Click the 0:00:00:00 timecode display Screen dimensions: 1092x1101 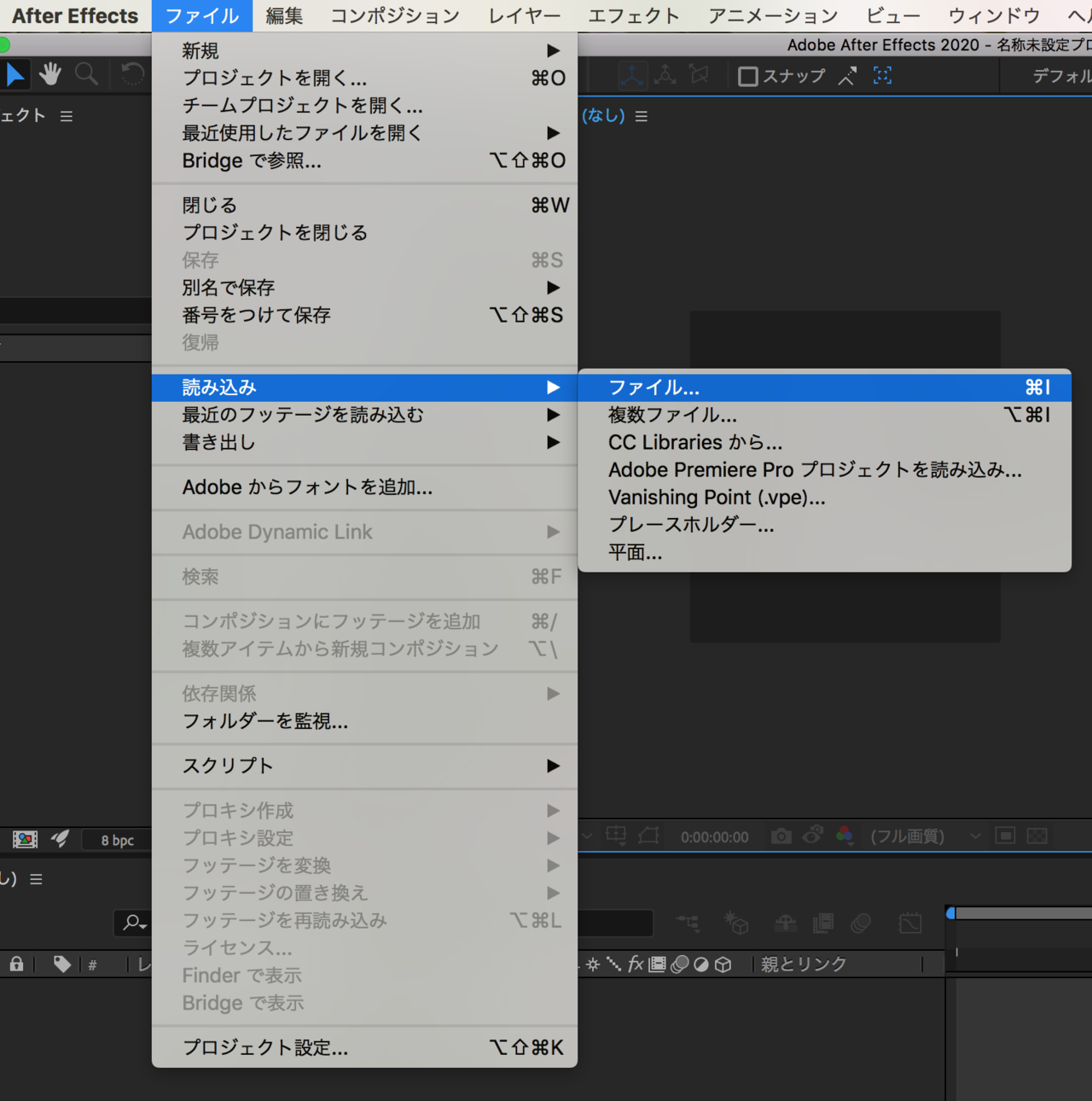(x=715, y=837)
